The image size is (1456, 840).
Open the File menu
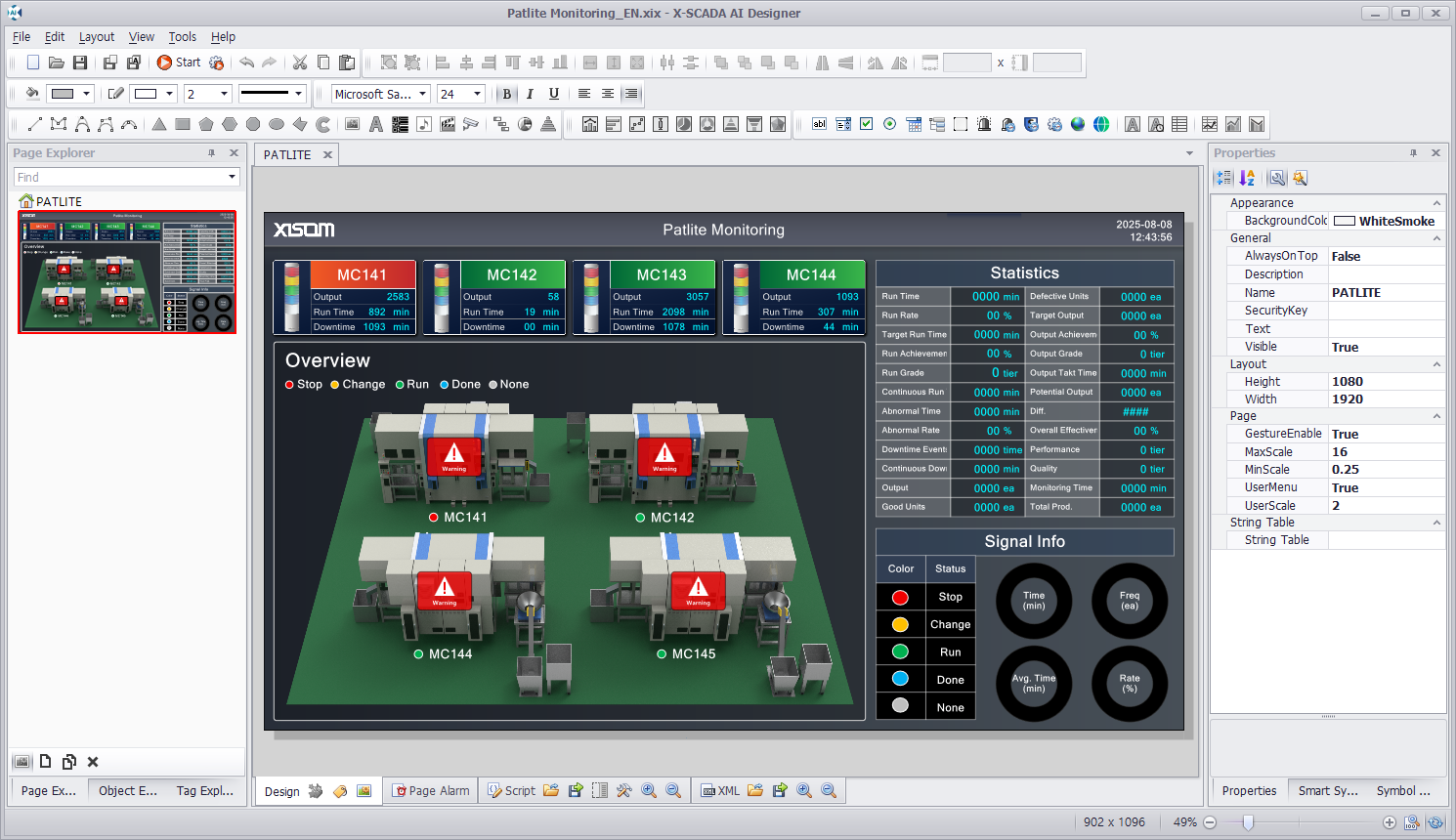click(21, 37)
